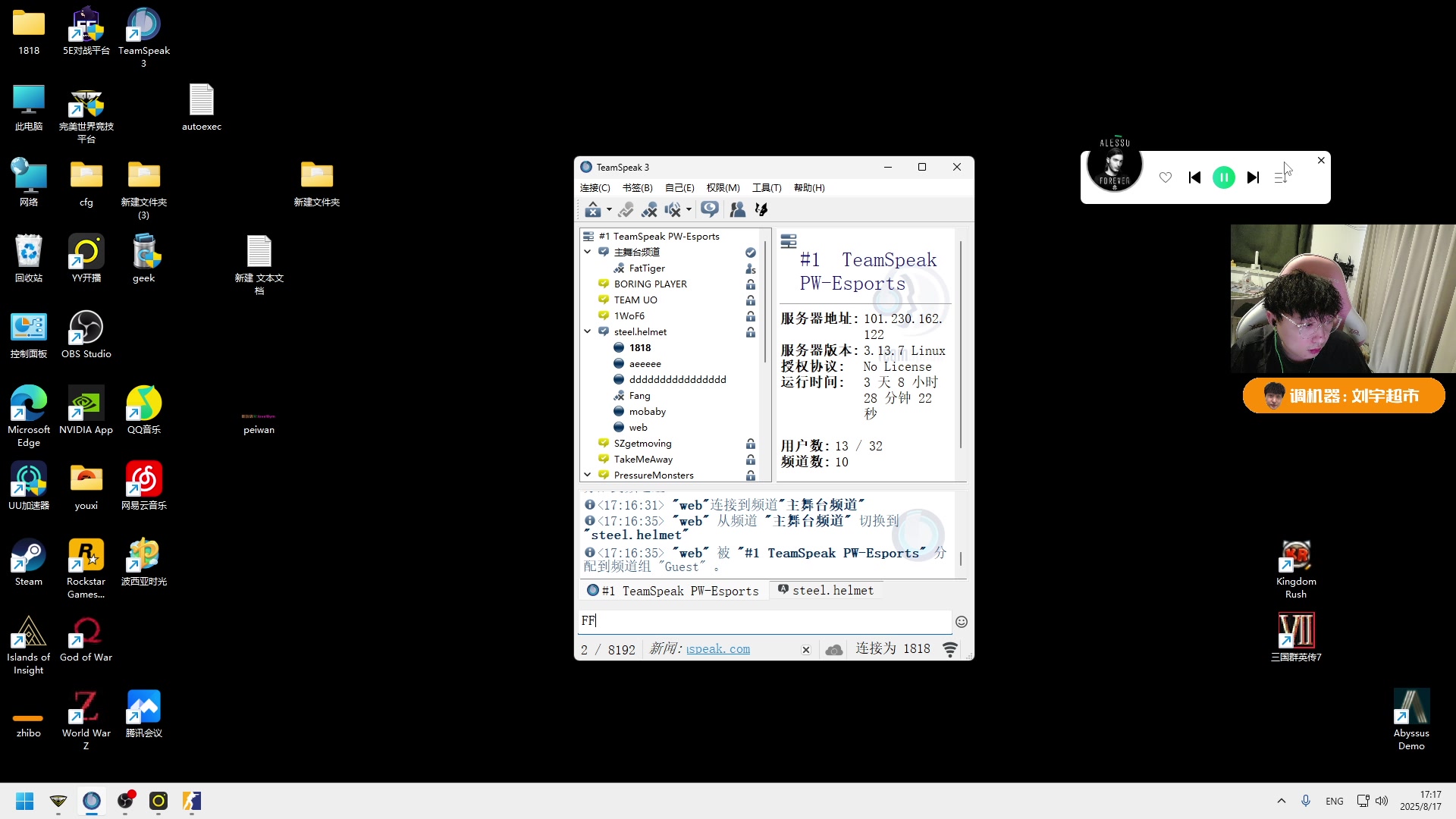Click the OBS Studio desktop icon
The height and width of the screenshot is (819, 1456).
(86, 334)
